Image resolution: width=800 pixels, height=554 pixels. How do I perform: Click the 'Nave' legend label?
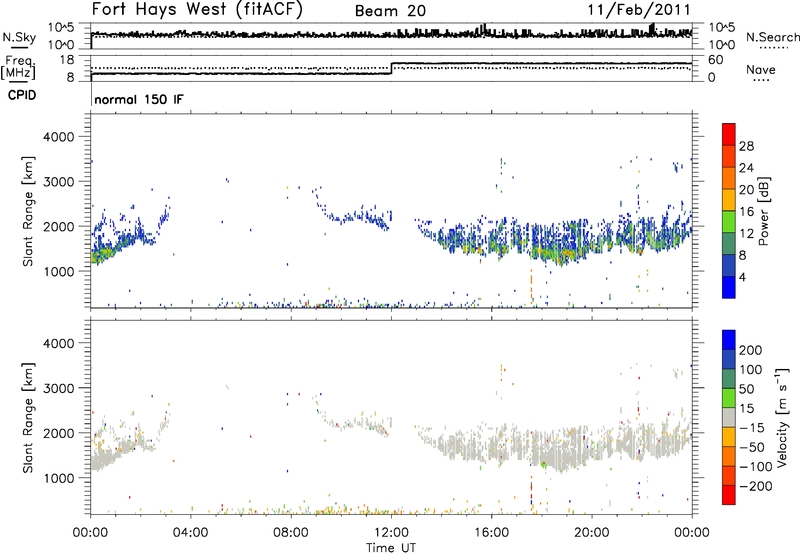[x=761, y=70]
